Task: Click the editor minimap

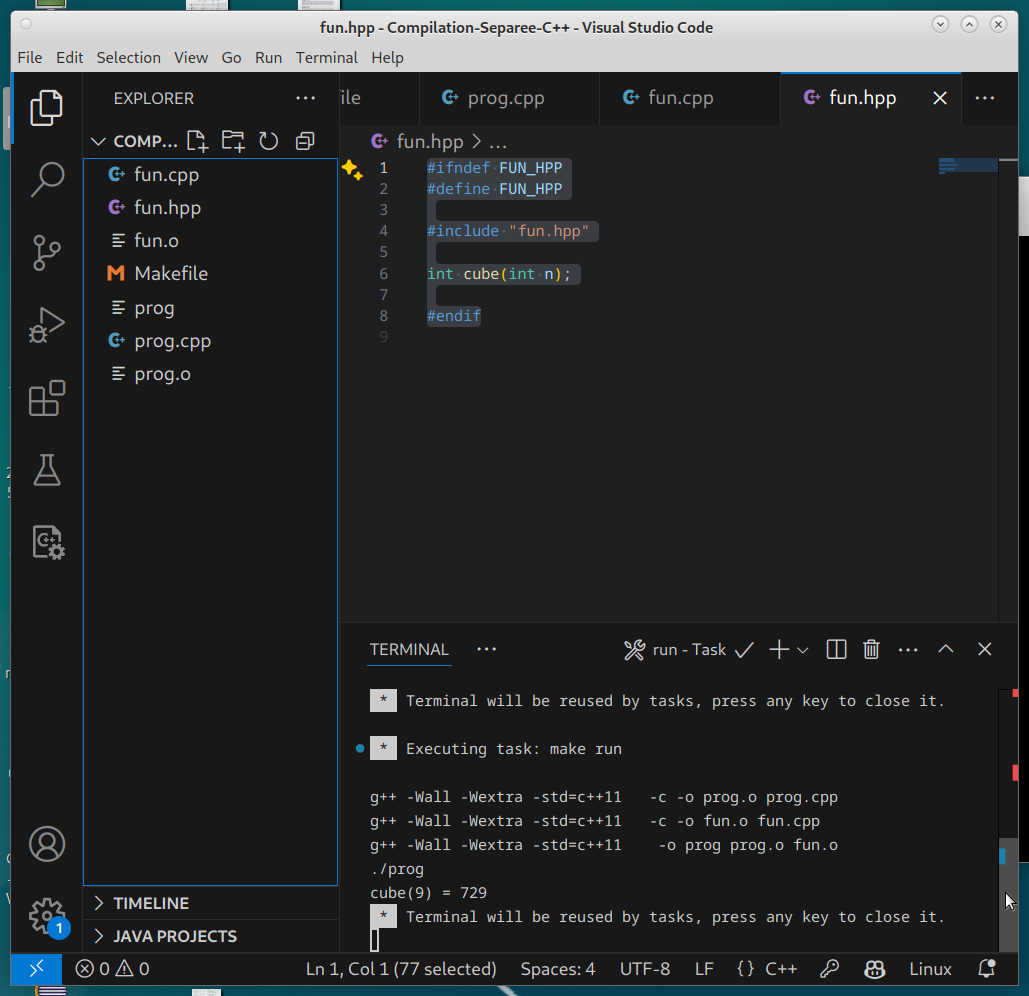Action: (968, 165)
